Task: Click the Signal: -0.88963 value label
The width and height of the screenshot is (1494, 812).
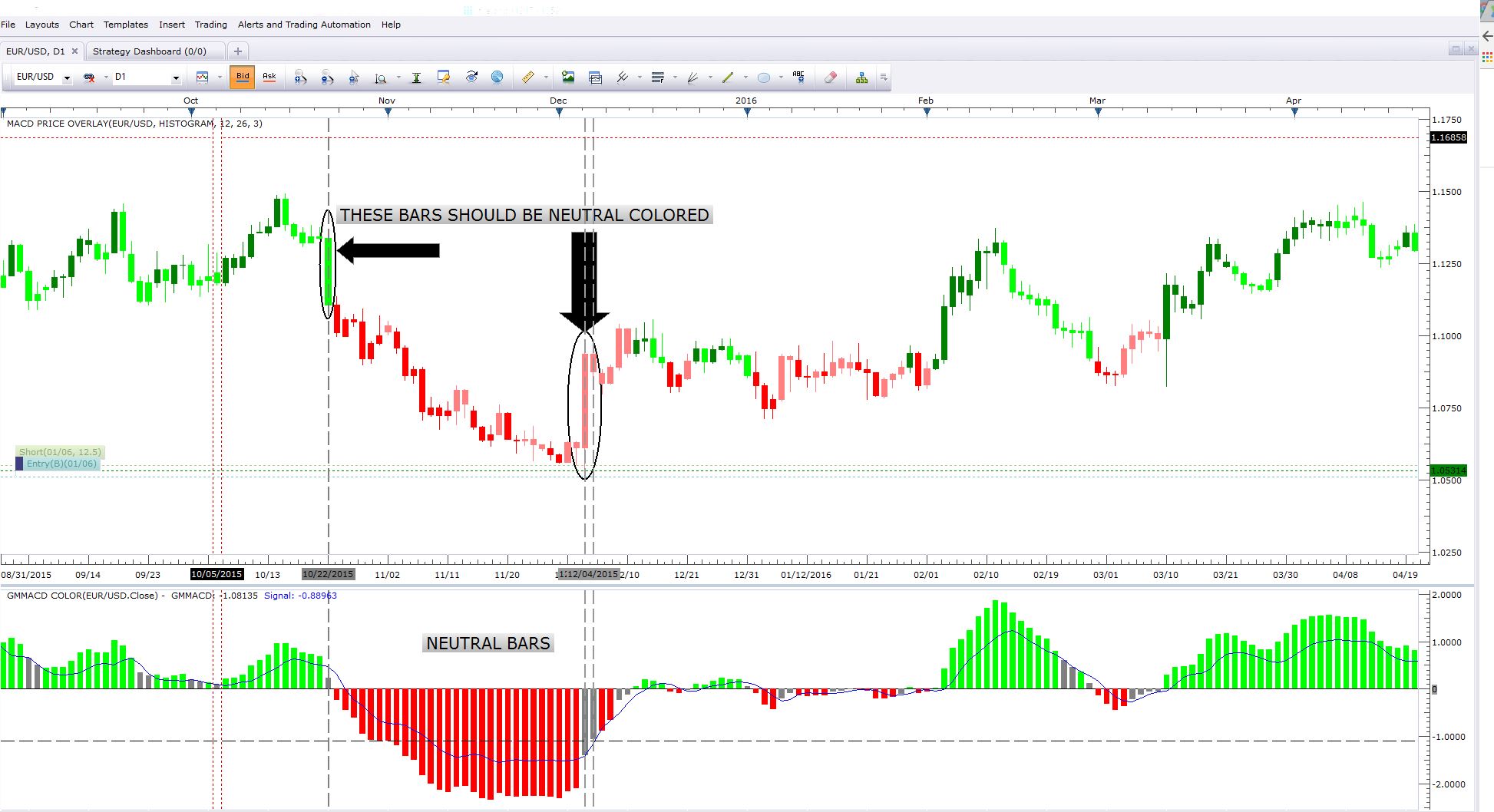Action: (x=300, y=596)
